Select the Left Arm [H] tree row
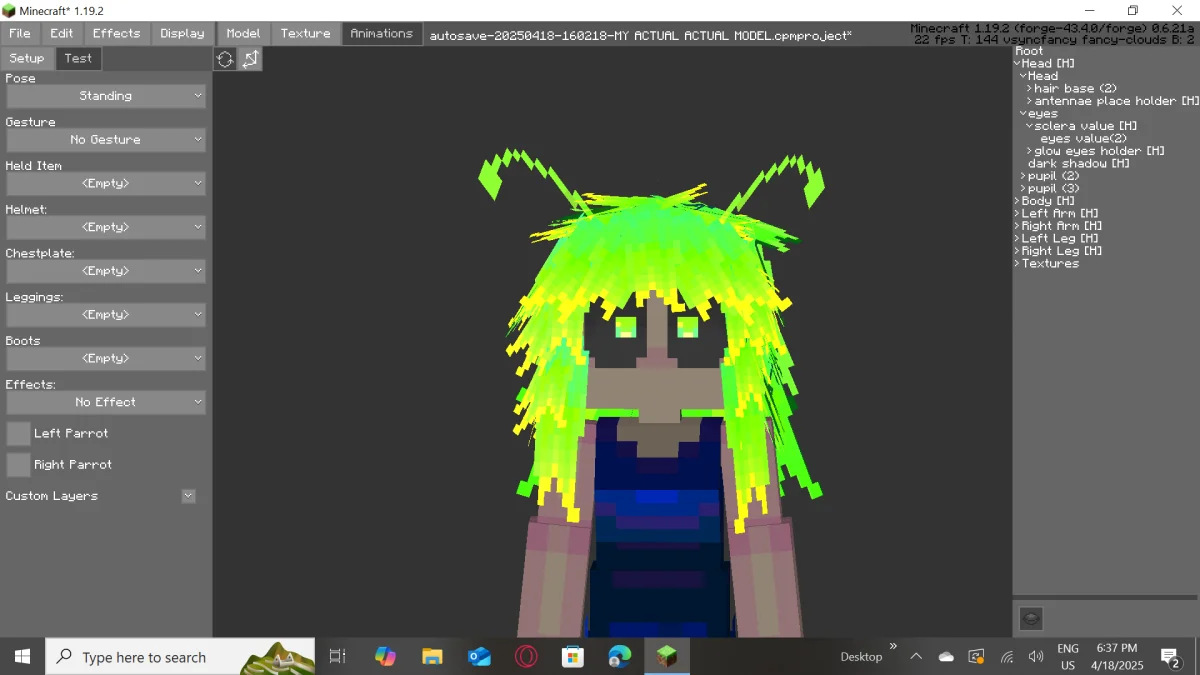The image size is (1200, 675). [1060, 213]
